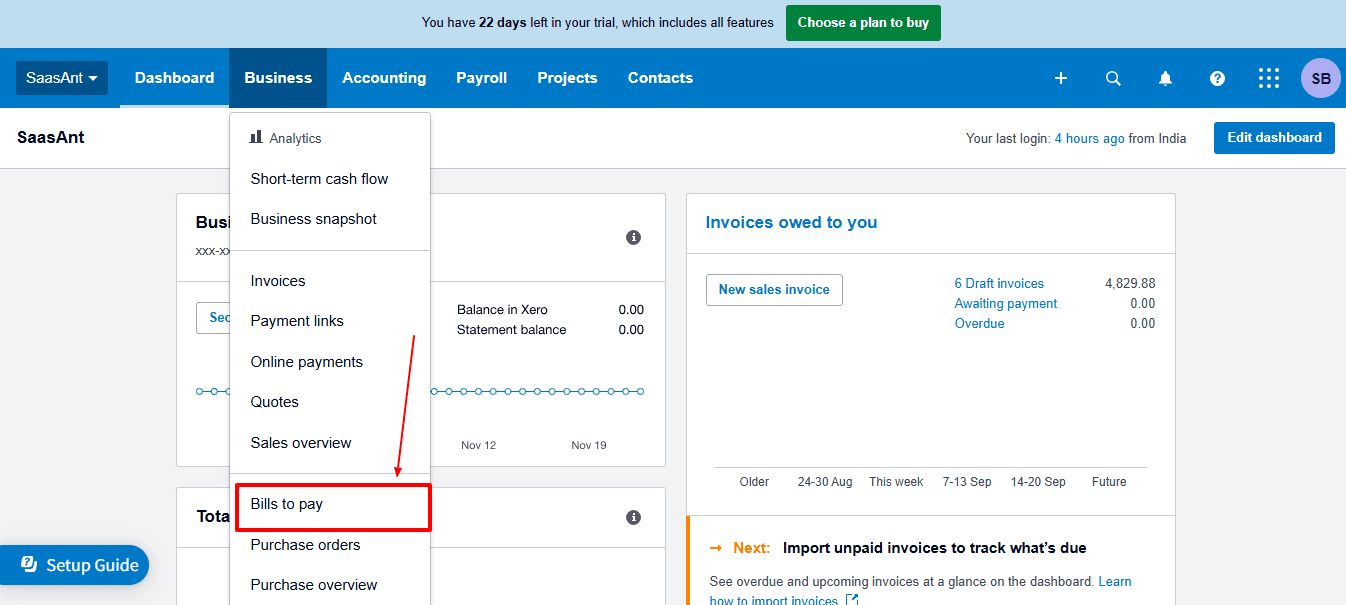The width and height of the screenshot is (1346, 605).
Task: Click the info icon beside bank balance panel
Action: pos(633,237)
